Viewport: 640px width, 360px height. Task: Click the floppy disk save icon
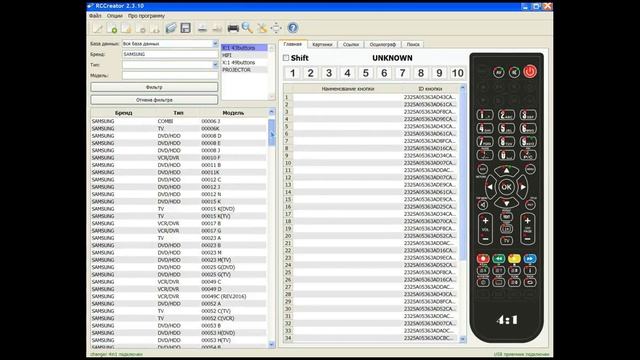[x=186, y=28]
